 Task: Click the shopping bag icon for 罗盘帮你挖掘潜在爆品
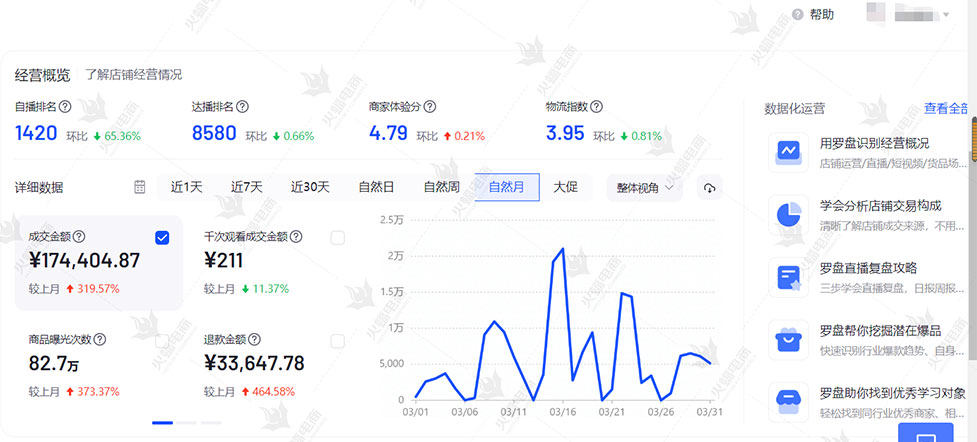tap(788, 340)
